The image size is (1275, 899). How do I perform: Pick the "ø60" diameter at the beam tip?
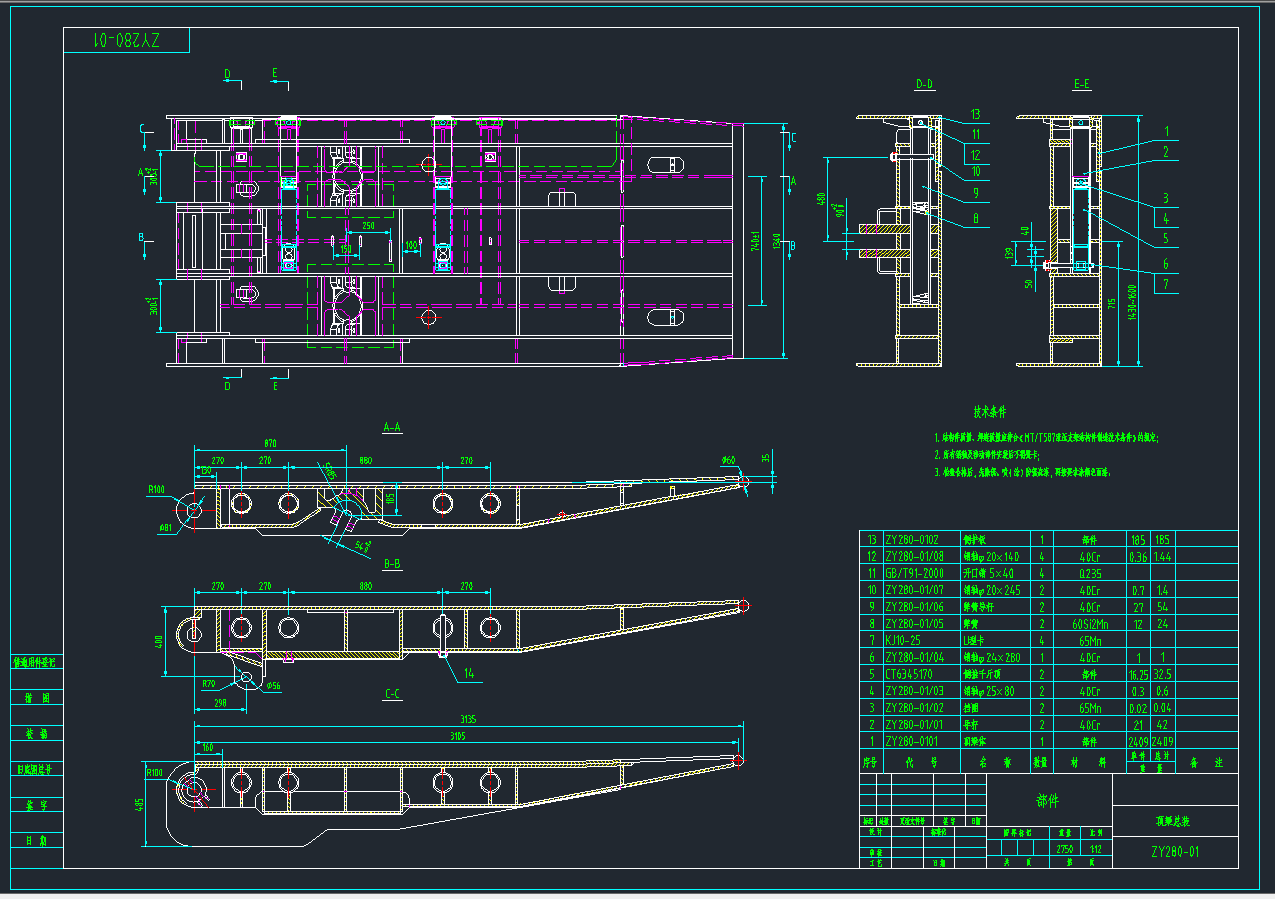coord(727,460)
